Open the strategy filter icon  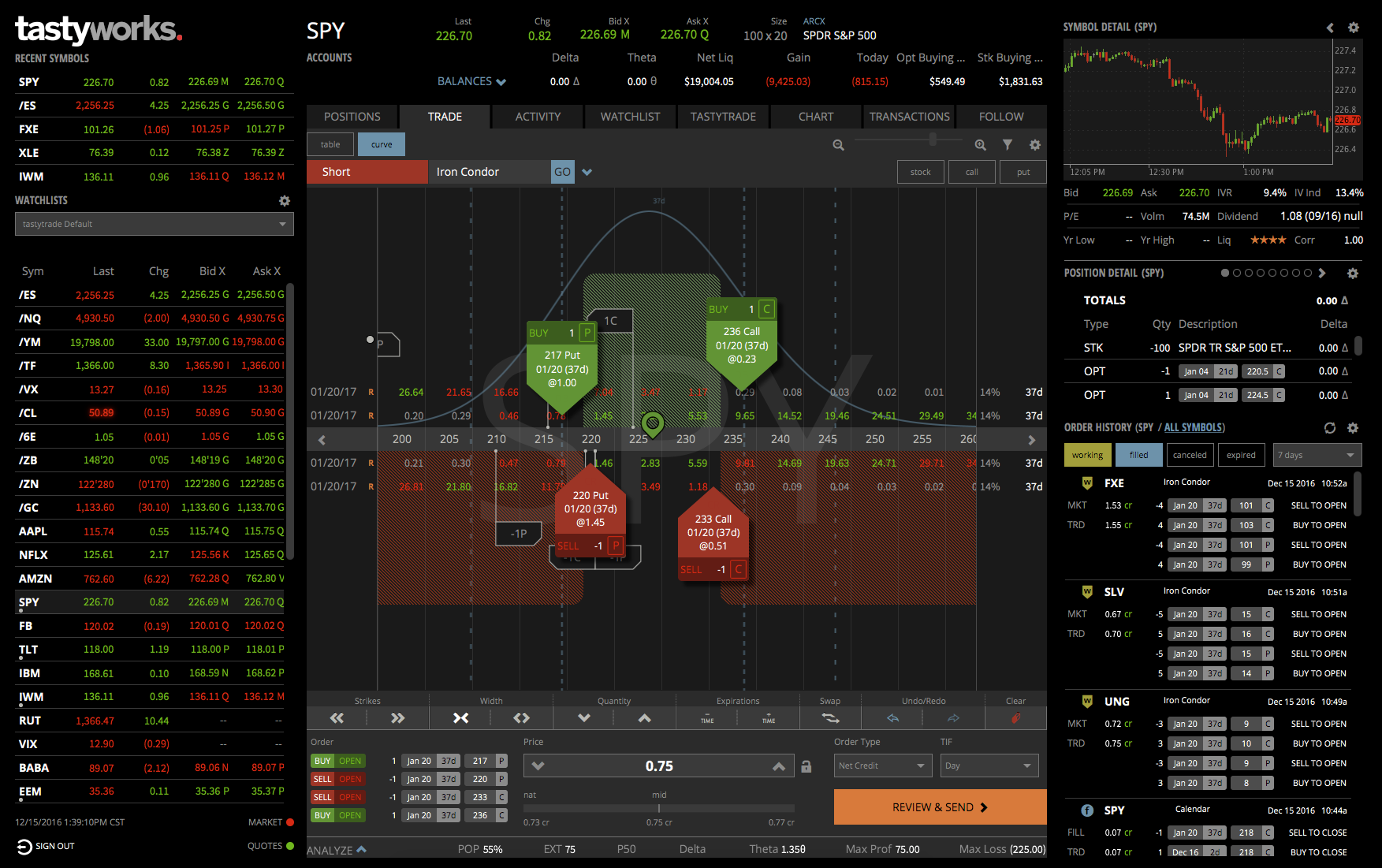[1008, 145]
